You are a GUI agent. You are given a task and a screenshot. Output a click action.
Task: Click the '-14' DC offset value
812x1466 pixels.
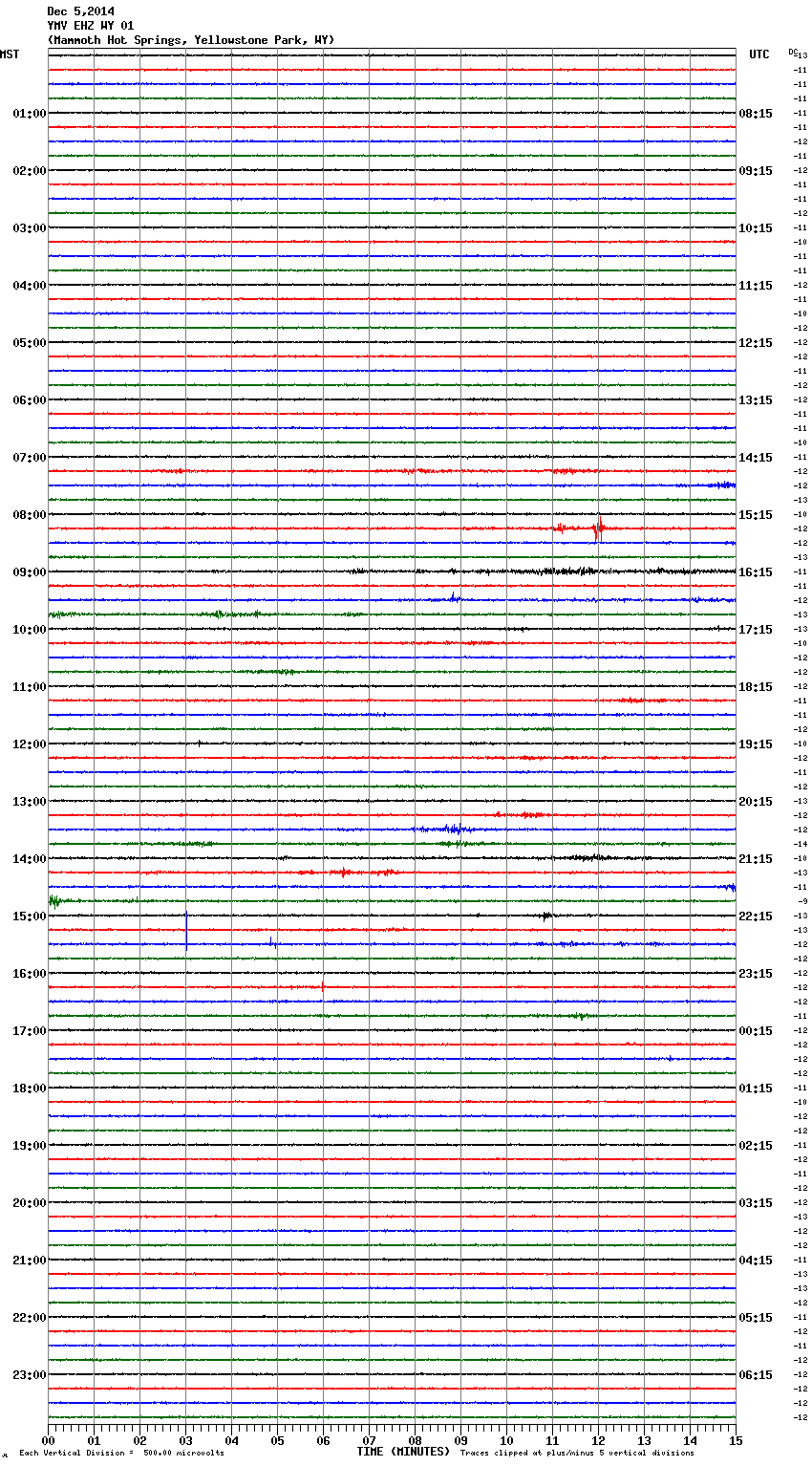(801, 844)
